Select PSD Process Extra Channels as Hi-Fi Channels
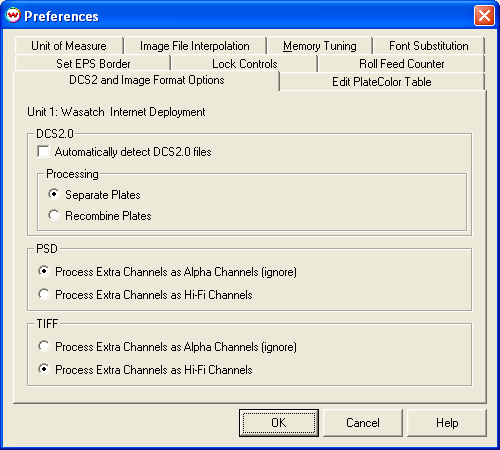Screen dimensions: 500x450 pyautogui.click(x=44, y=294)
